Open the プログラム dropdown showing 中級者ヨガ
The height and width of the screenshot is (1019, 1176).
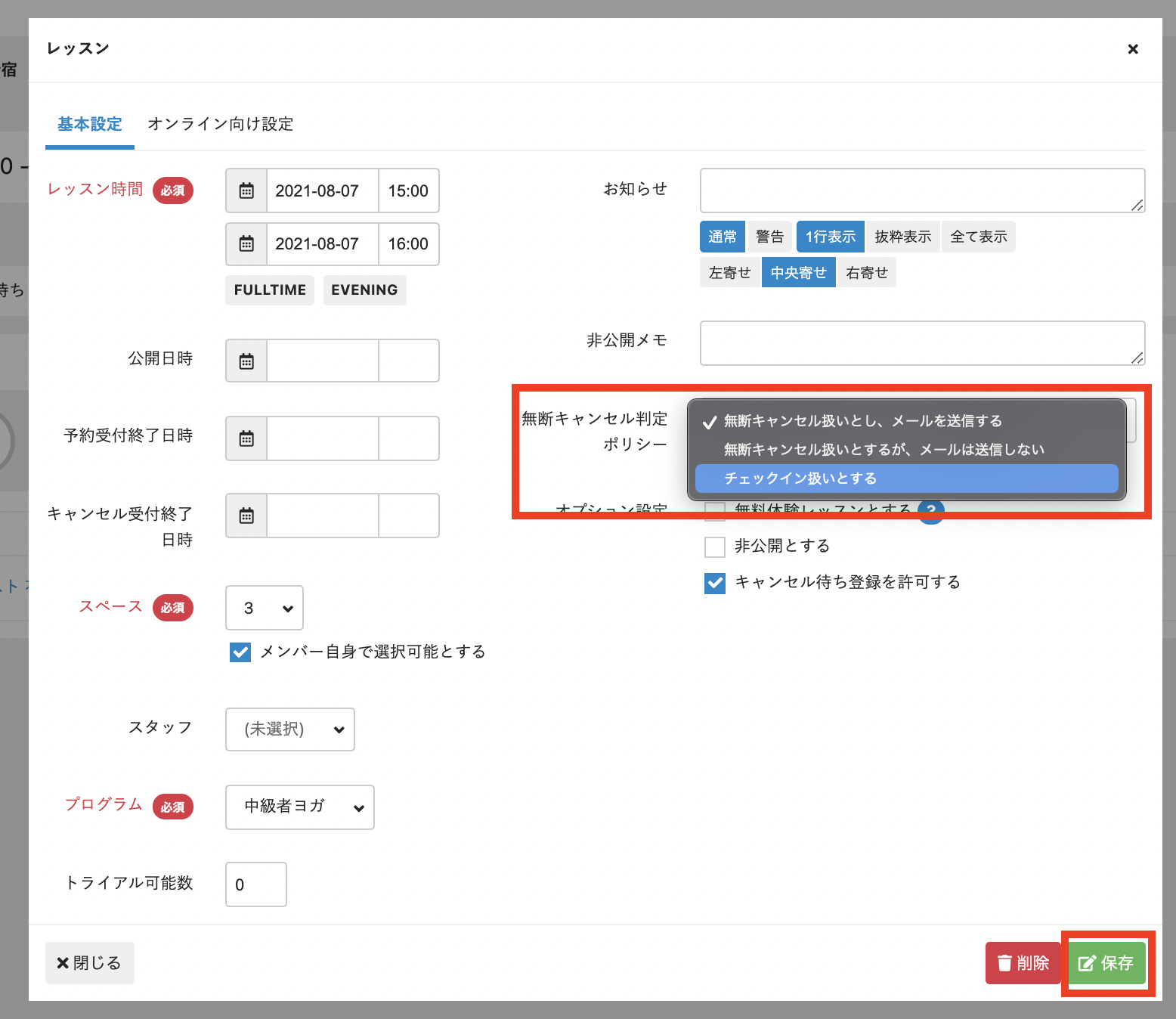pyautogui.click(x=300, y=807)
